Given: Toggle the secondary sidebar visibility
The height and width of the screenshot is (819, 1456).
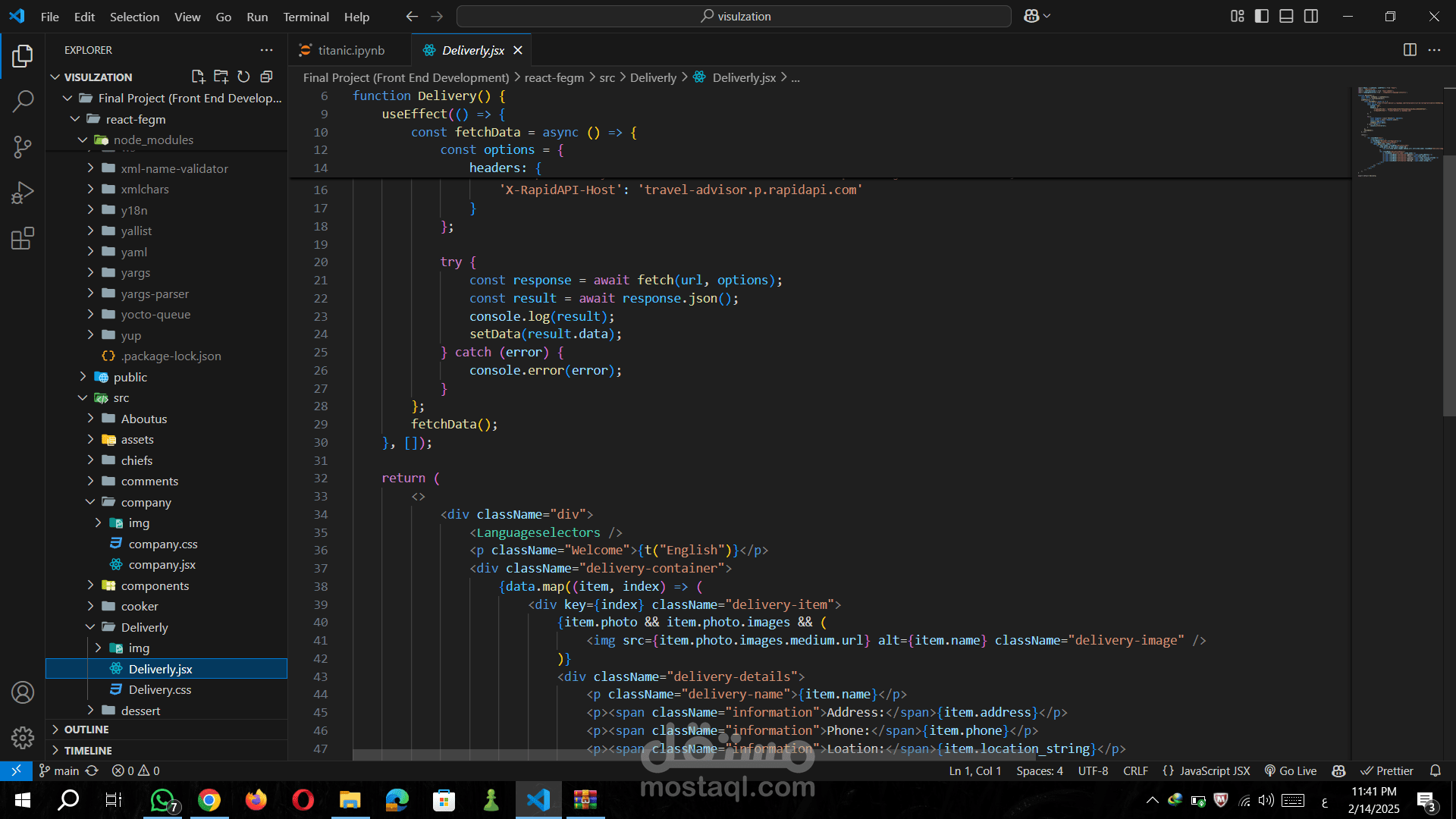Looking at the screenshot, I should pos(1311,16).
